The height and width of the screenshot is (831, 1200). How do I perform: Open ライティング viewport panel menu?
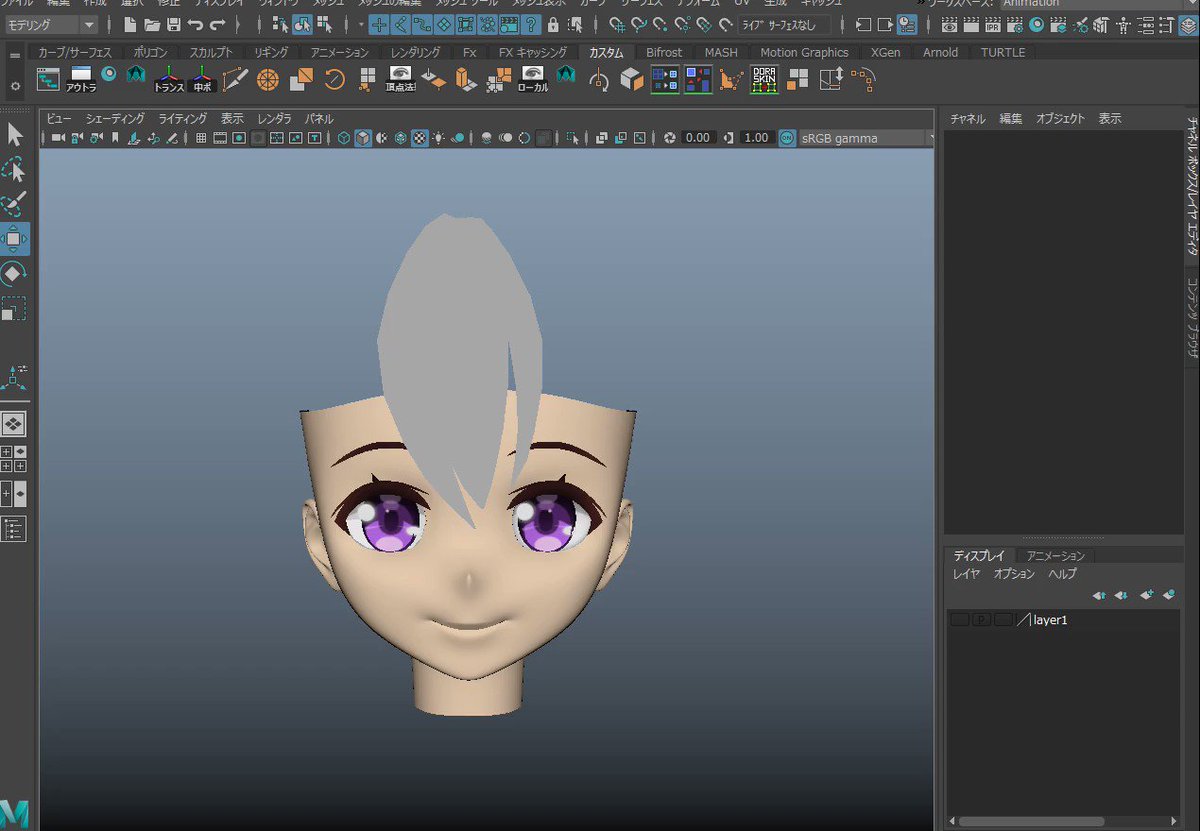pos(182,118)
